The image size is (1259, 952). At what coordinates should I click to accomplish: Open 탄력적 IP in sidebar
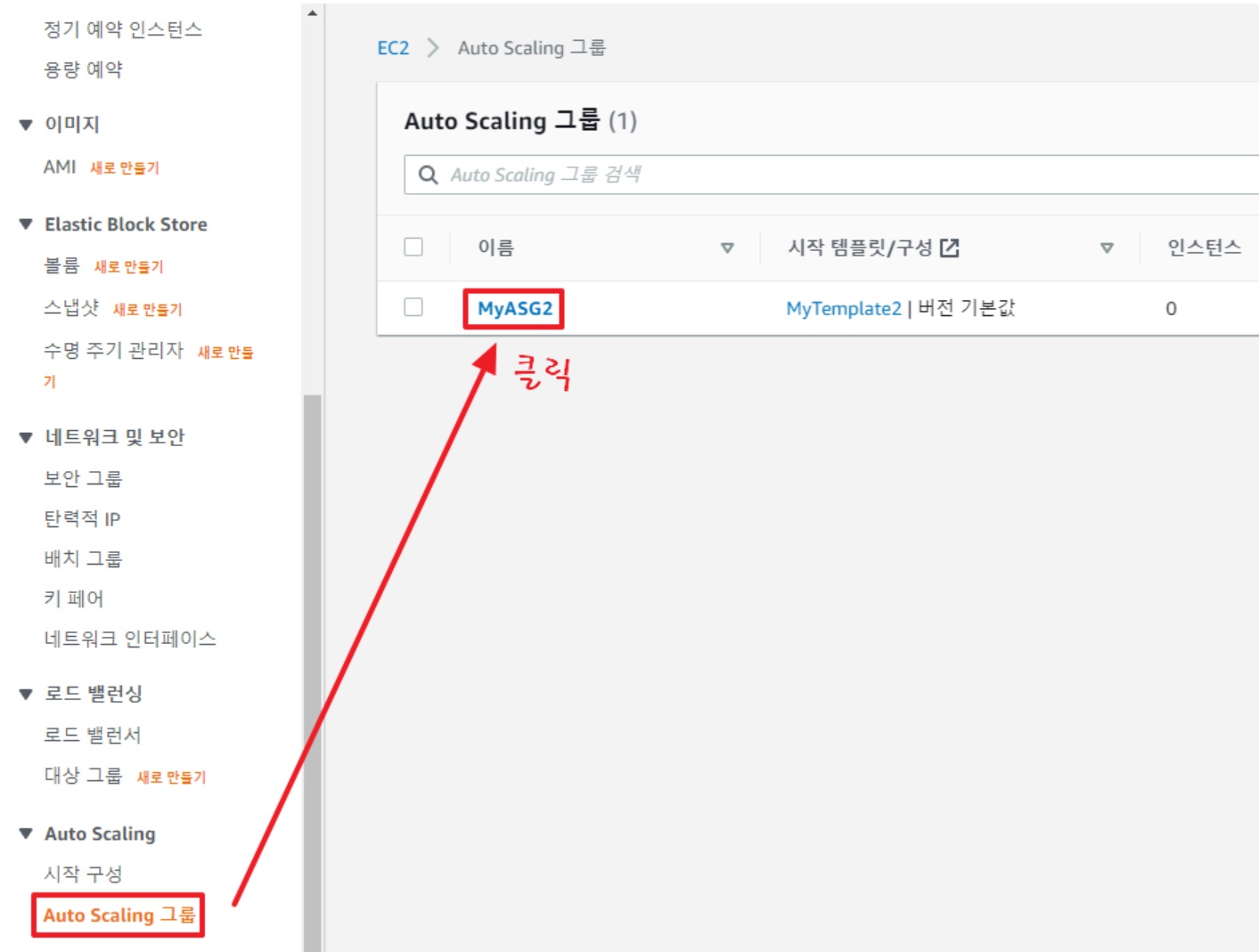tap(82, 519)
